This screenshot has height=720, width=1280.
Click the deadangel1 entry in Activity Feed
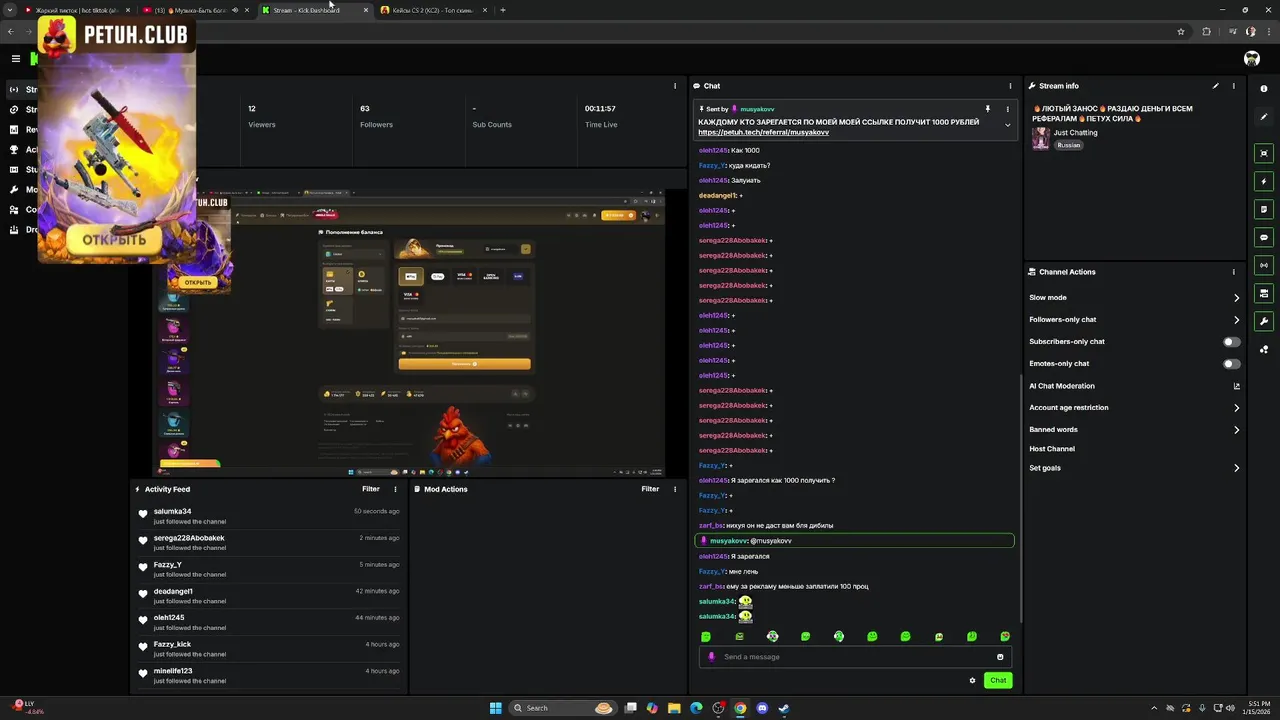pyautogui.click(x=269, y=596)
